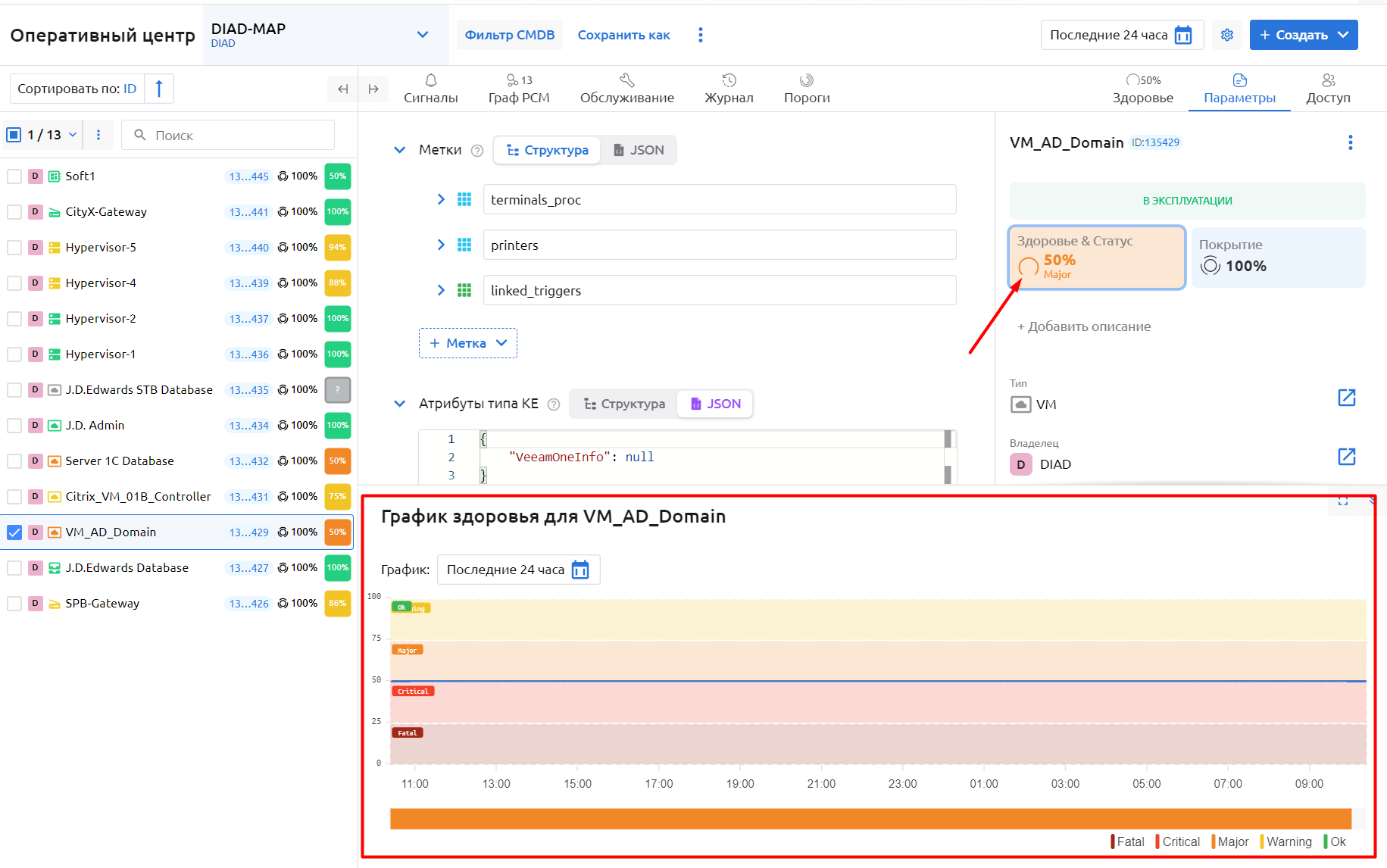Check the Soft1 item checkbox
This screenshot has height=868, width=1387.
coord(14,176)
